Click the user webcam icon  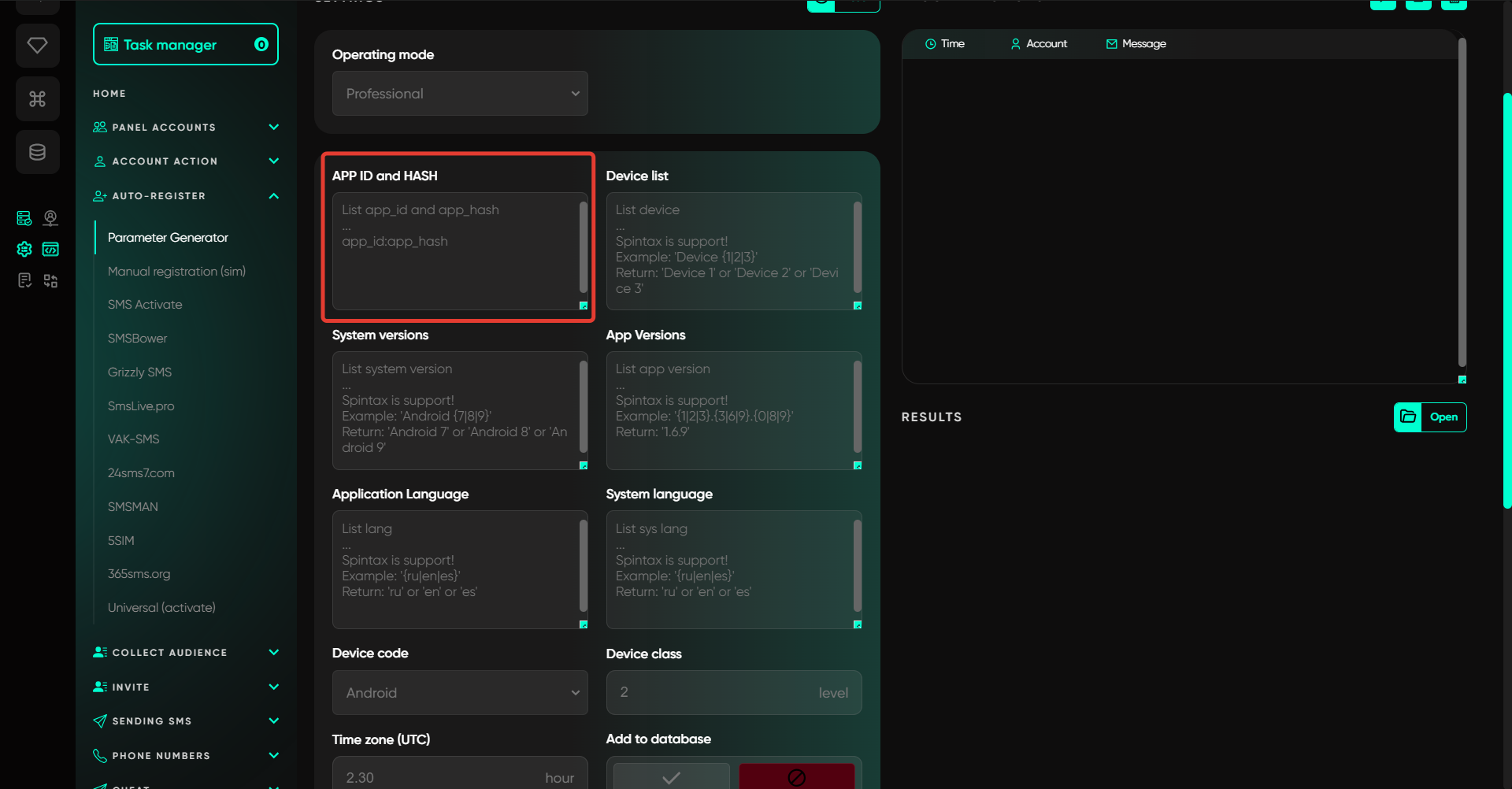(50, 218)
